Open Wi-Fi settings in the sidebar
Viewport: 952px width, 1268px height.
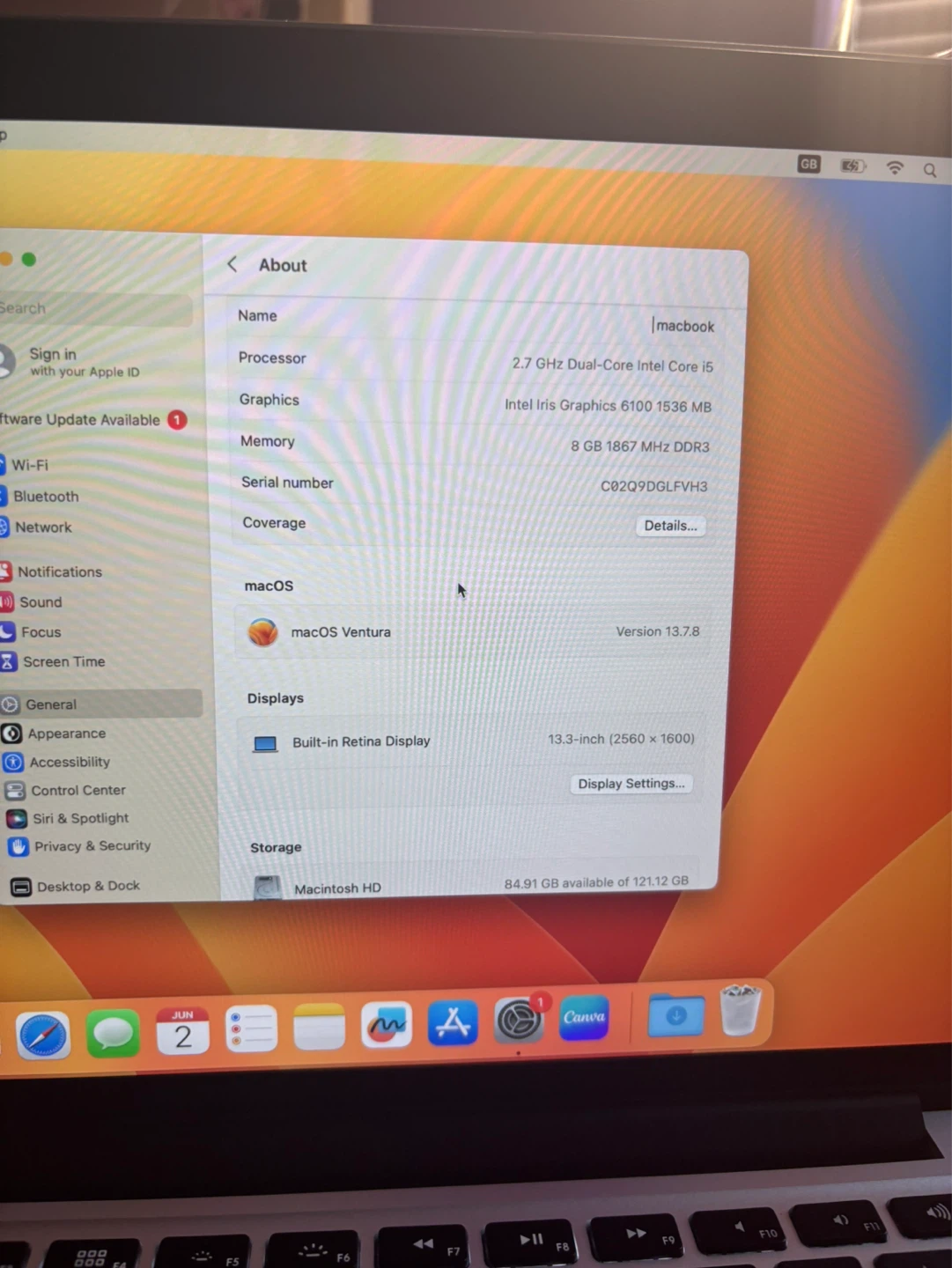(30, 465)
